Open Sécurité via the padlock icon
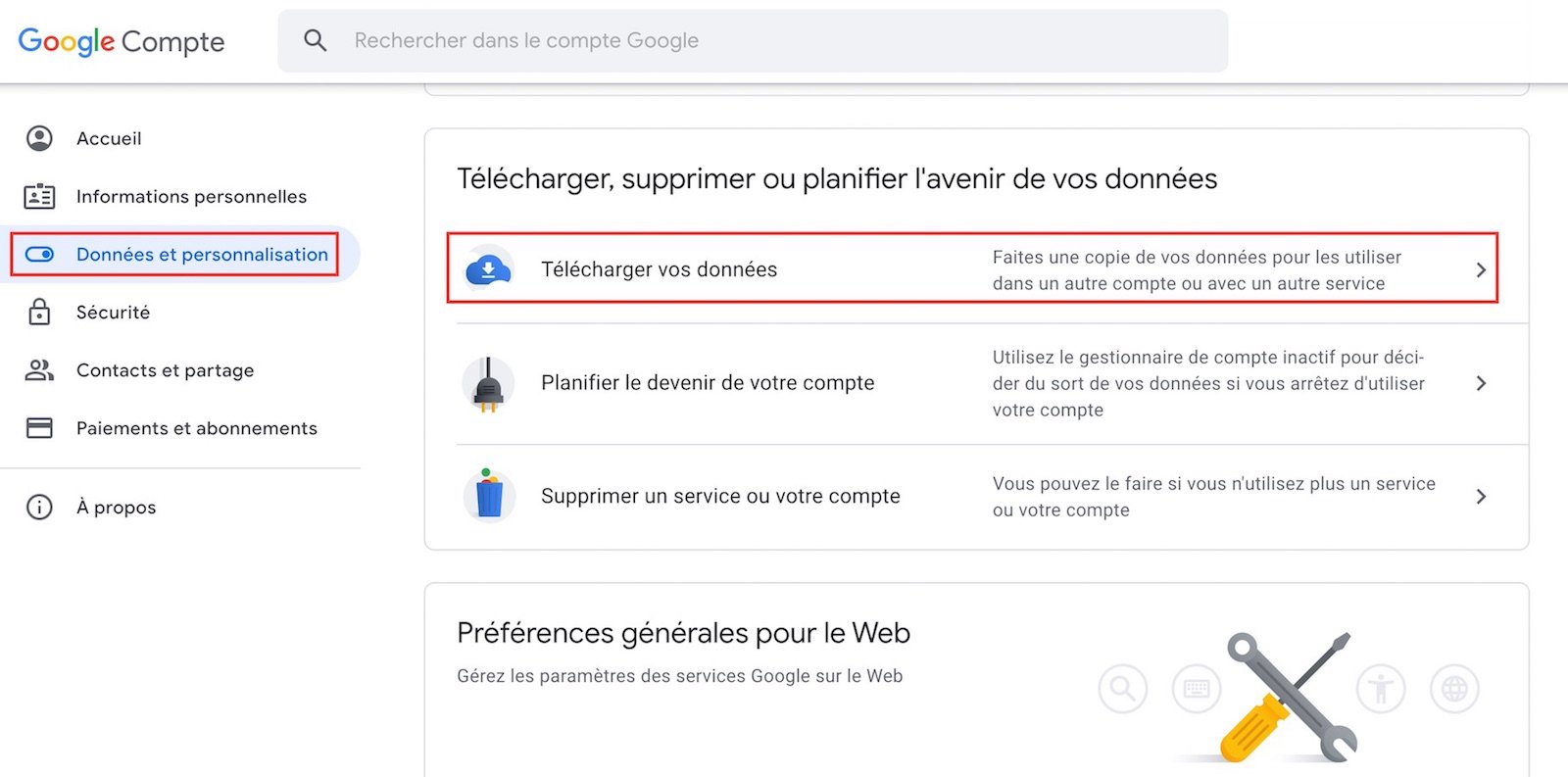Screen dimensions: 1568x777 tap(38, 312)
